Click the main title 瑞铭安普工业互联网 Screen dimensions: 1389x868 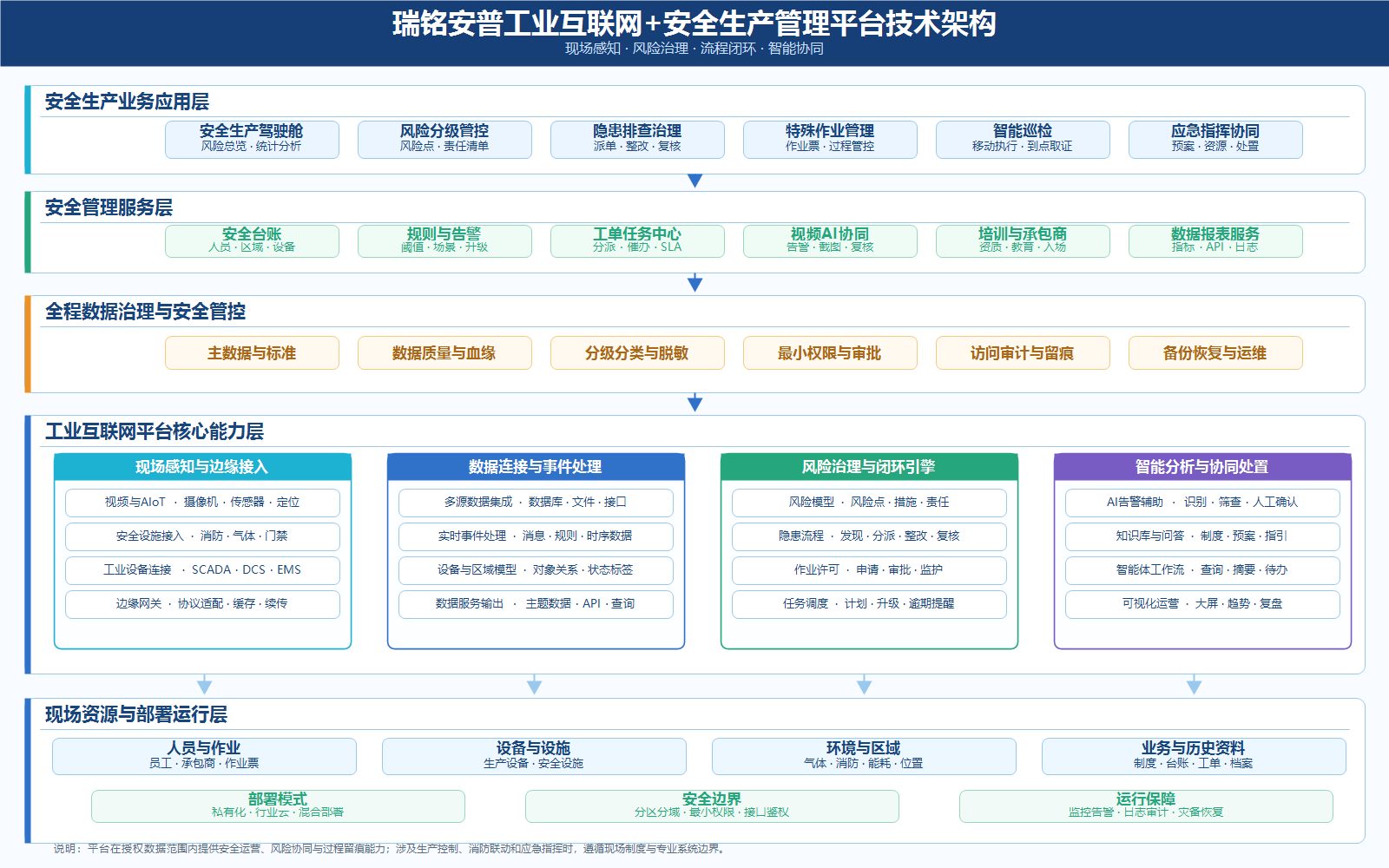(x=694, y=23)
